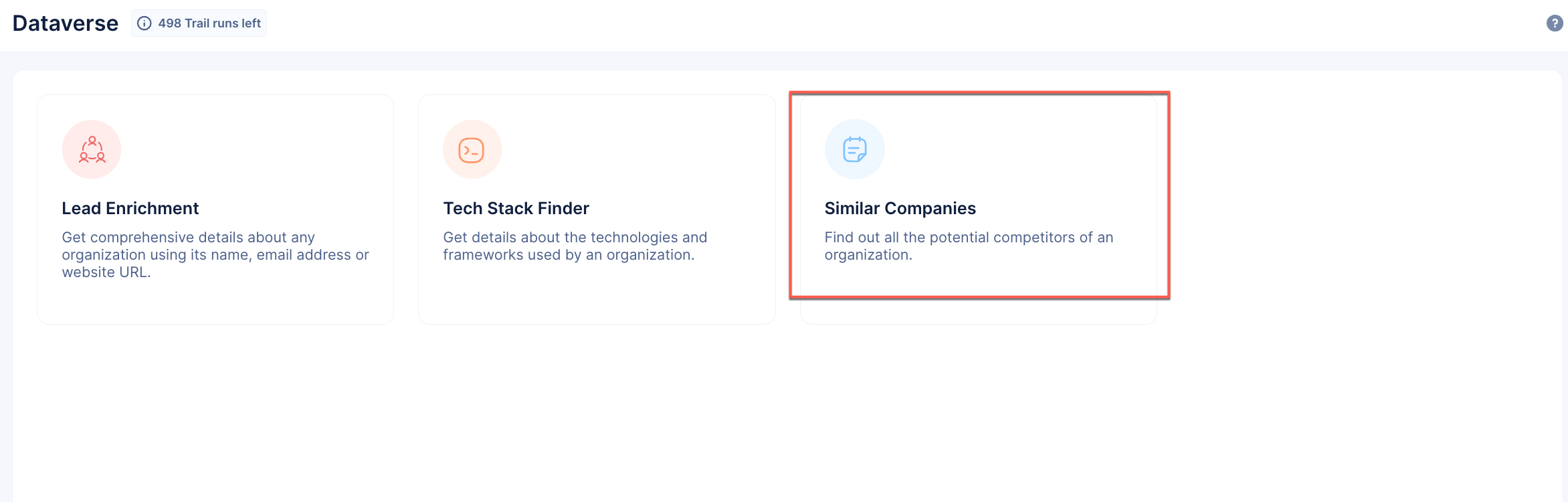Click the Similar Companies note icon

[x=855, y=149]
